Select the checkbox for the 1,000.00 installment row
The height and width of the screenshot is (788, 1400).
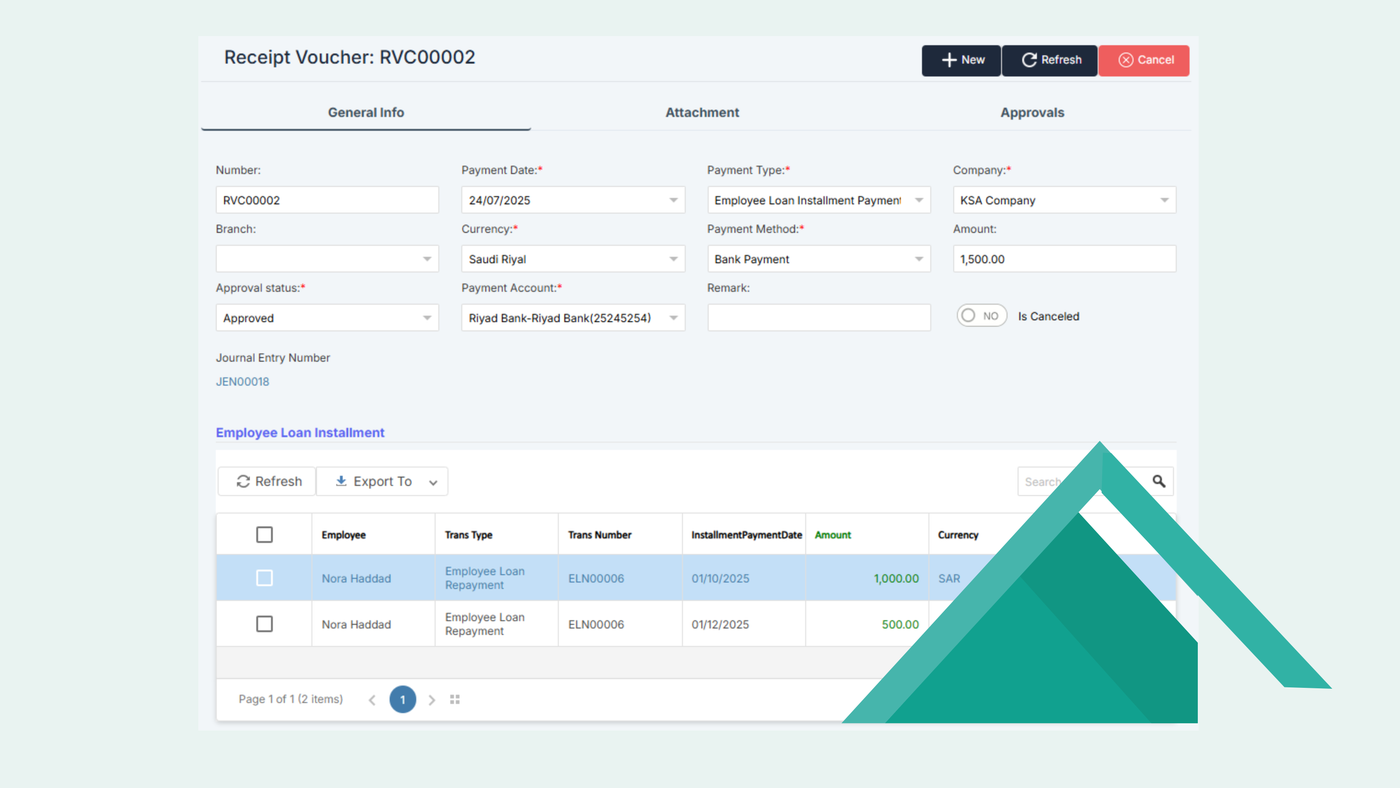point(264,578)
